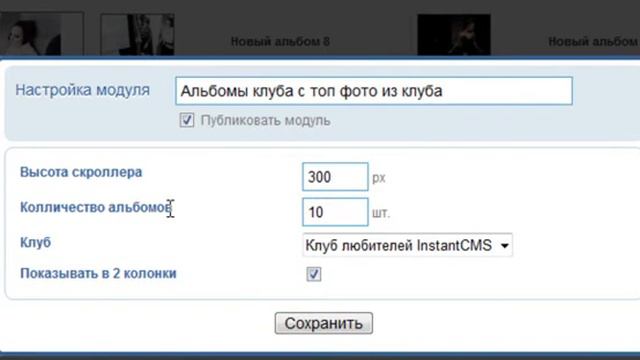Click the dark album thumbnail in background
Screen dimensions: 640x360
coord(454,34)
